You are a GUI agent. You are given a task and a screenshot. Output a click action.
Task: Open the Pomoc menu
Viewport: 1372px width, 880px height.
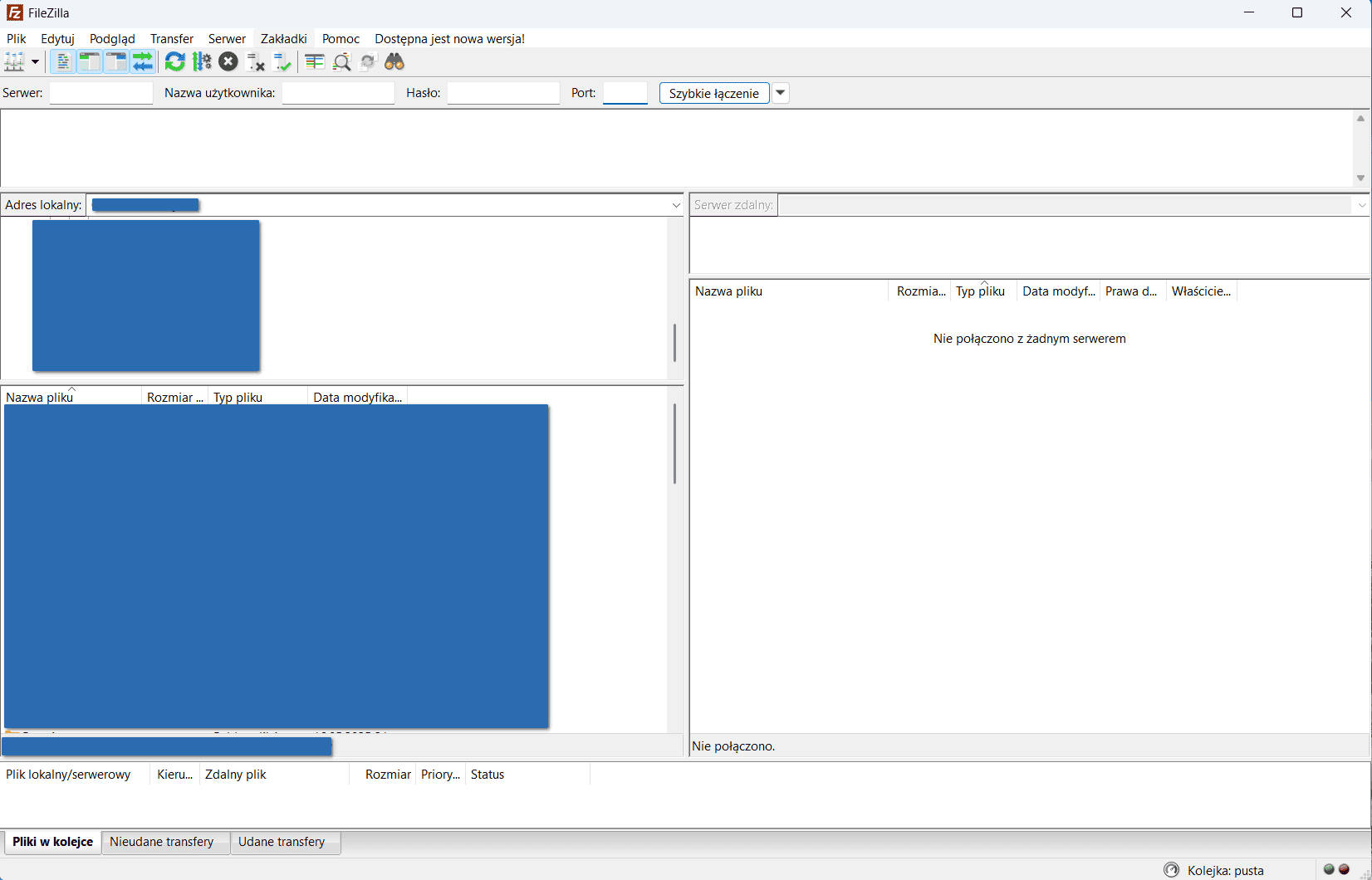pyautogui.click(x=341, y=39)
